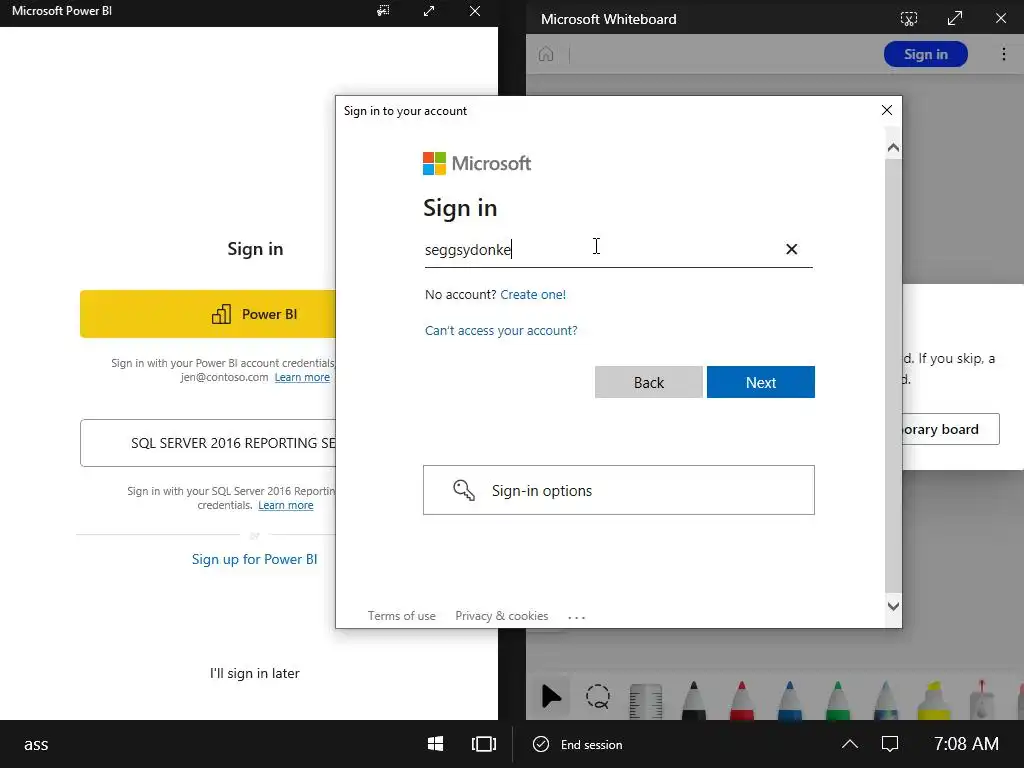Open Can't access your account? link

coord(501,330)
